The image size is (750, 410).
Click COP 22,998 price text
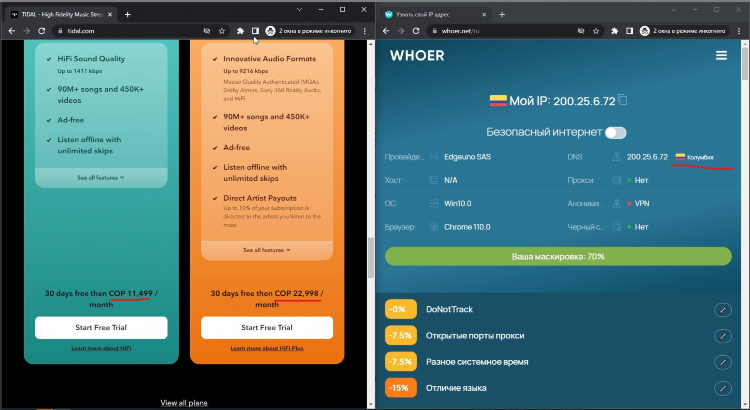297,293
